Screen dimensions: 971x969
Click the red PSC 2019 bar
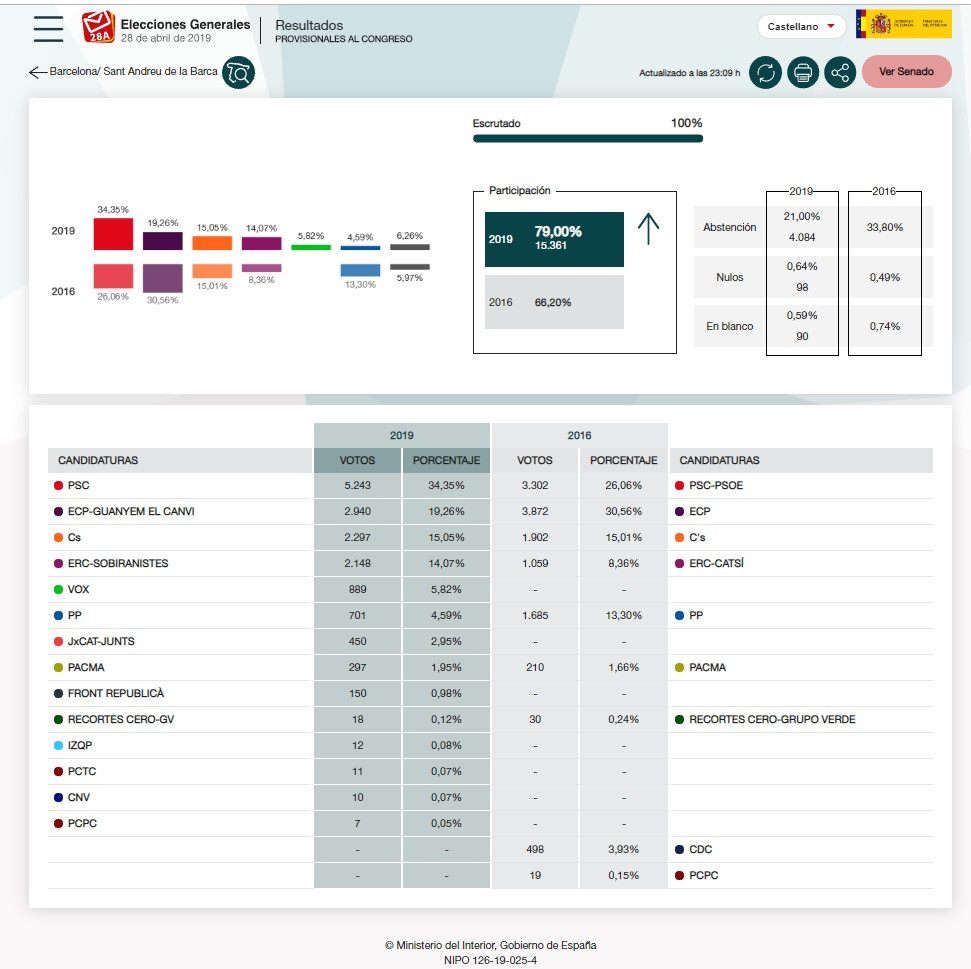pyautogui.click(x=113, y=234)
